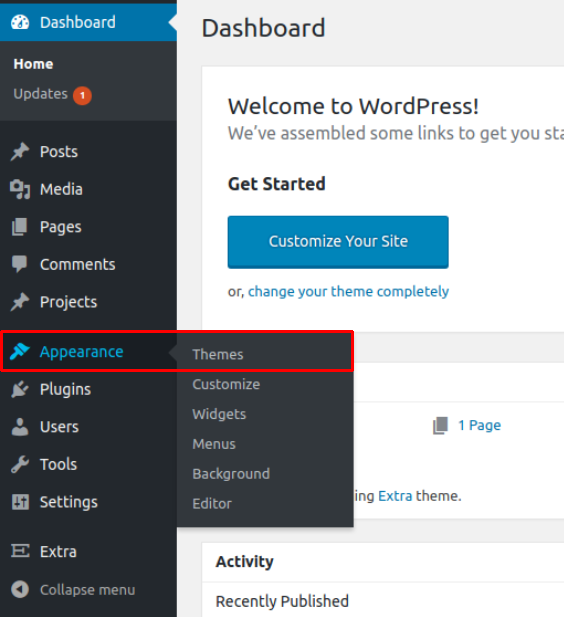Viewport: 564px width, 617px height.
Task: Click the Dashboard page title
Action: (x=263, y=28)
